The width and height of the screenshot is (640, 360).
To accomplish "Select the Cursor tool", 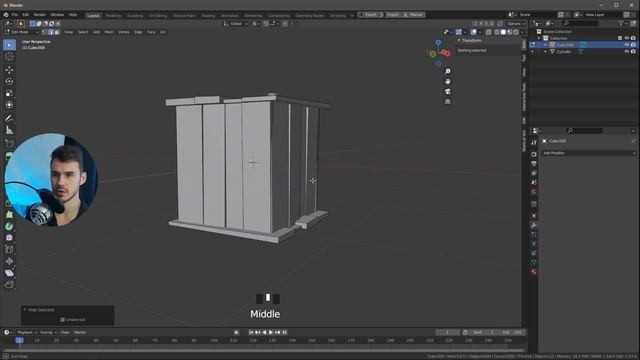I will pos(9,57).
